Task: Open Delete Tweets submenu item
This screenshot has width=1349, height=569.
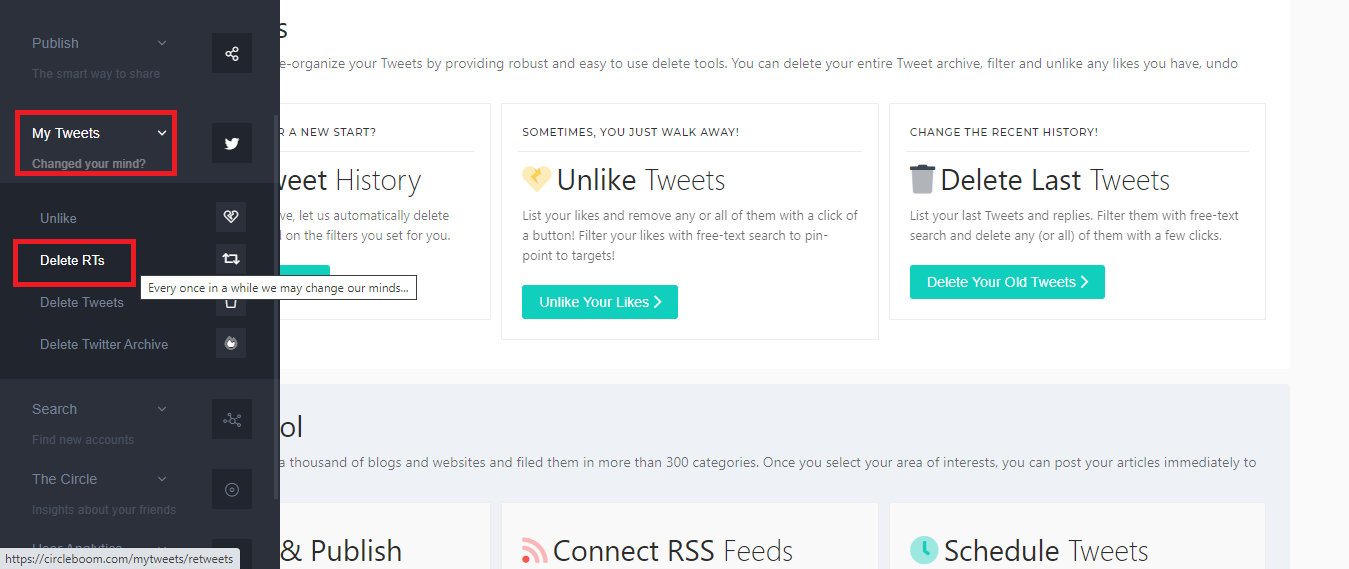Action: pos(82,302)
